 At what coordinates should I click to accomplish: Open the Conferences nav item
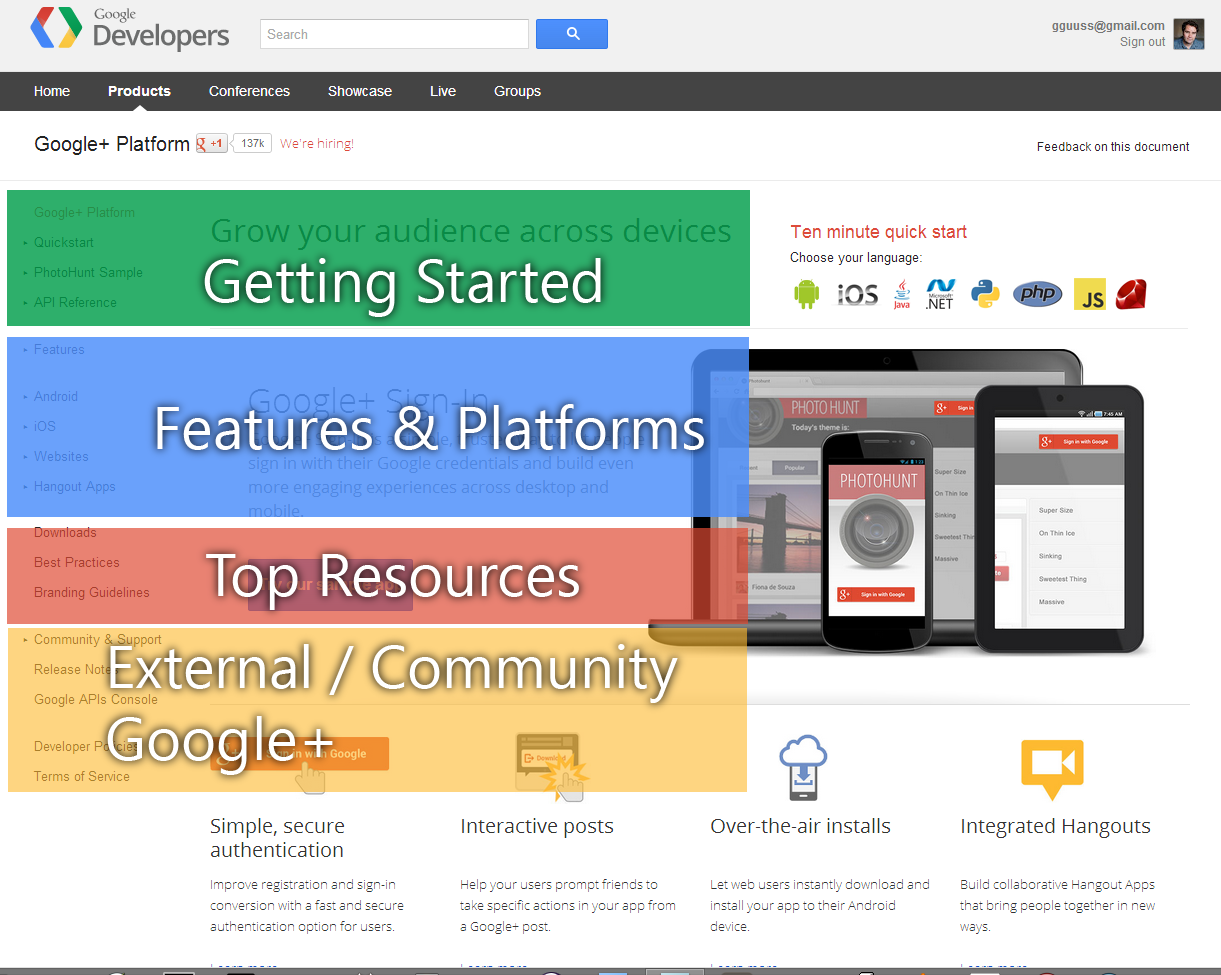point(249,91)
